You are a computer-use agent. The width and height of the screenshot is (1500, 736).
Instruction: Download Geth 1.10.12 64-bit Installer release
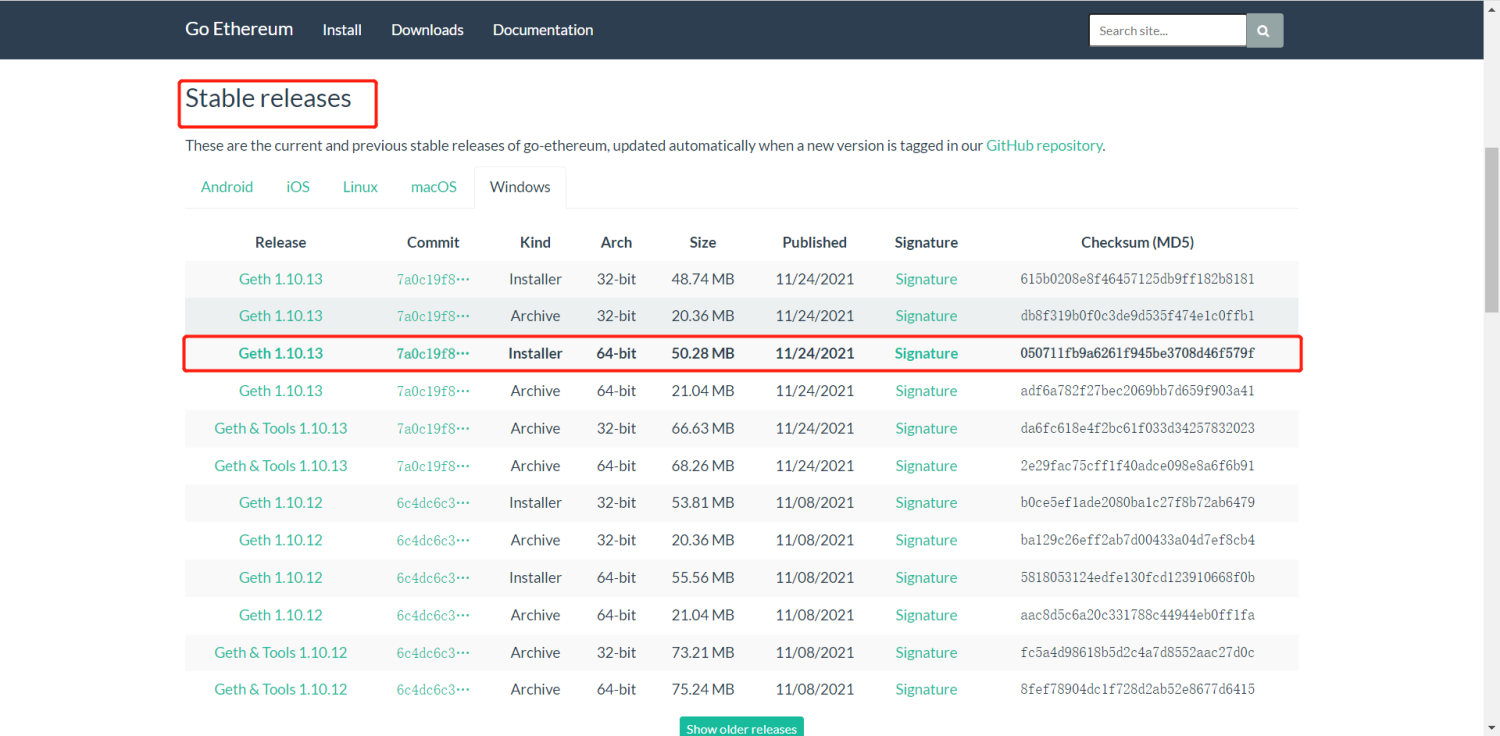point(281,578)
